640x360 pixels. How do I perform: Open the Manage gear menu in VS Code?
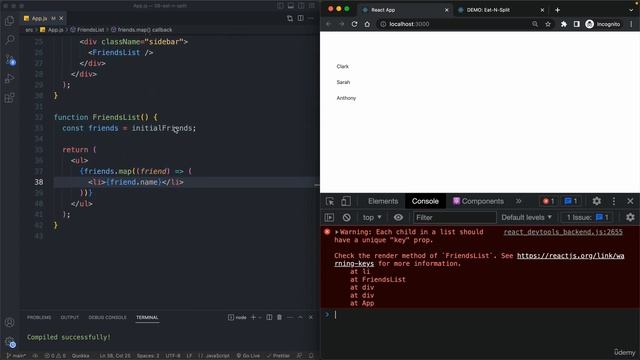coord(10,342)
